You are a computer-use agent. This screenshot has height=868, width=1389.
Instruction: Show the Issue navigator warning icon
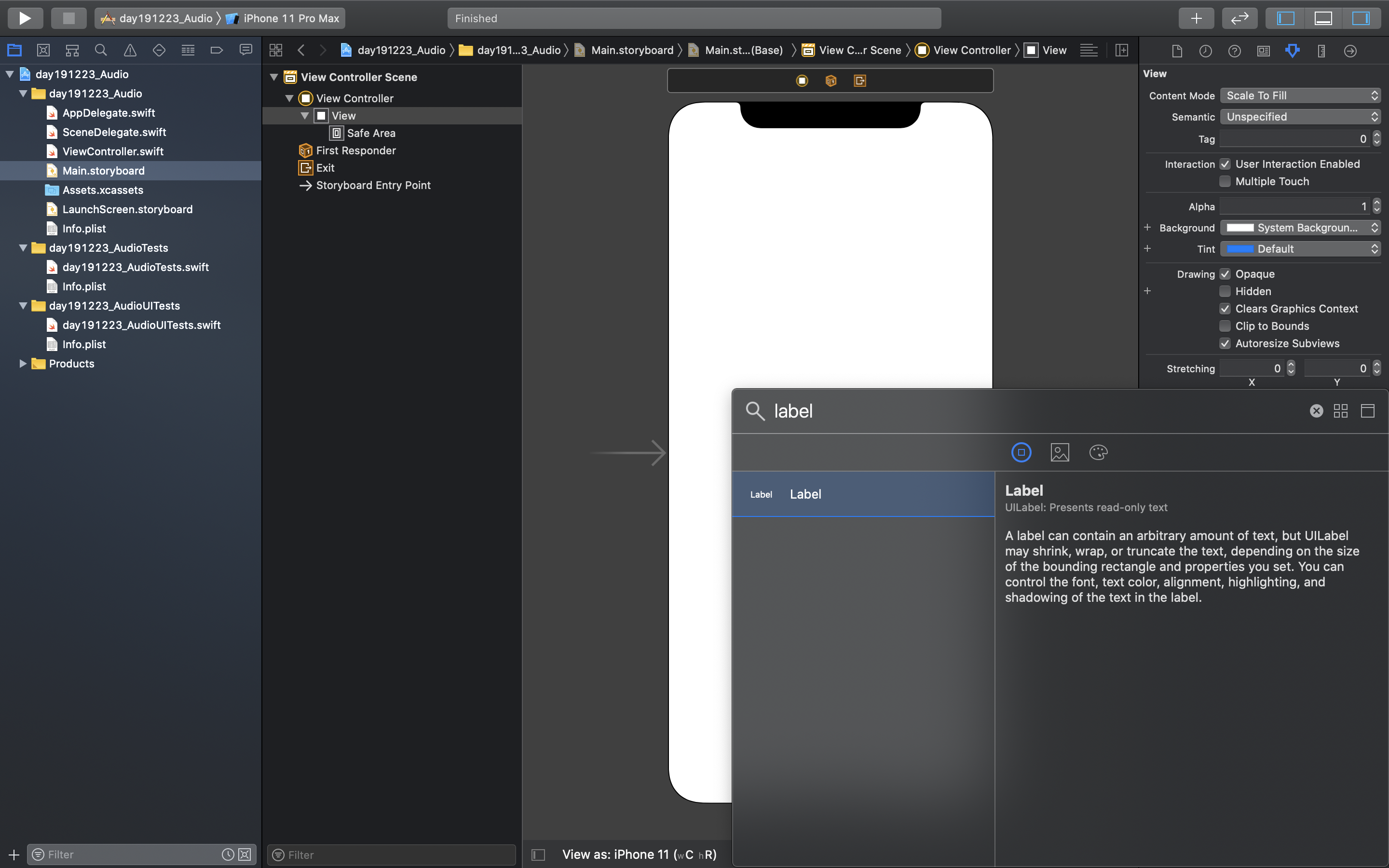point(130,51)
